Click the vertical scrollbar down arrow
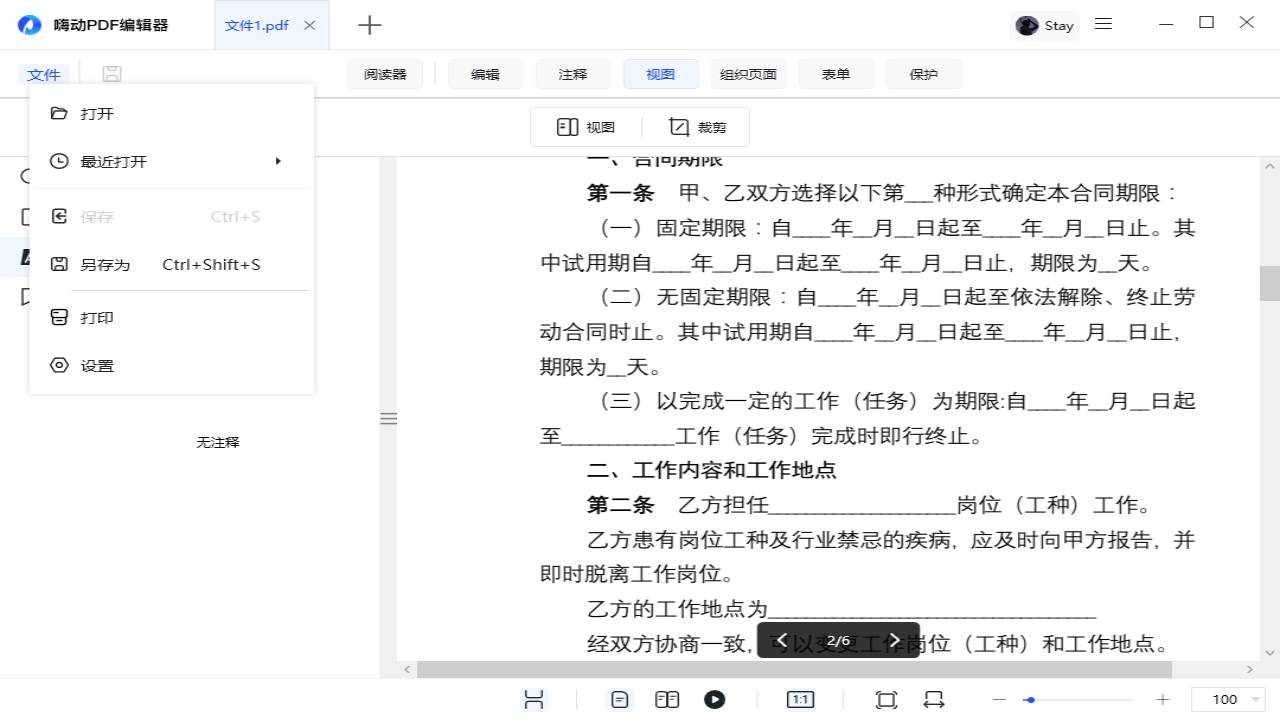Image resolution: width=1280 pixels, height=720 pixels. coord(1270,653)
